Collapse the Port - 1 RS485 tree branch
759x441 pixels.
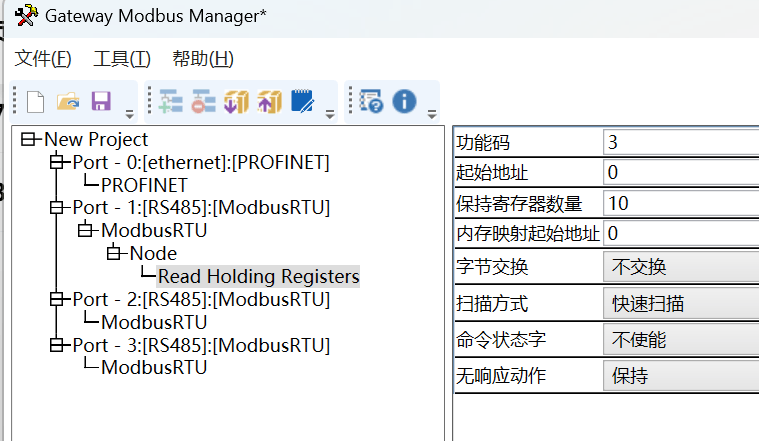[57, 208]
